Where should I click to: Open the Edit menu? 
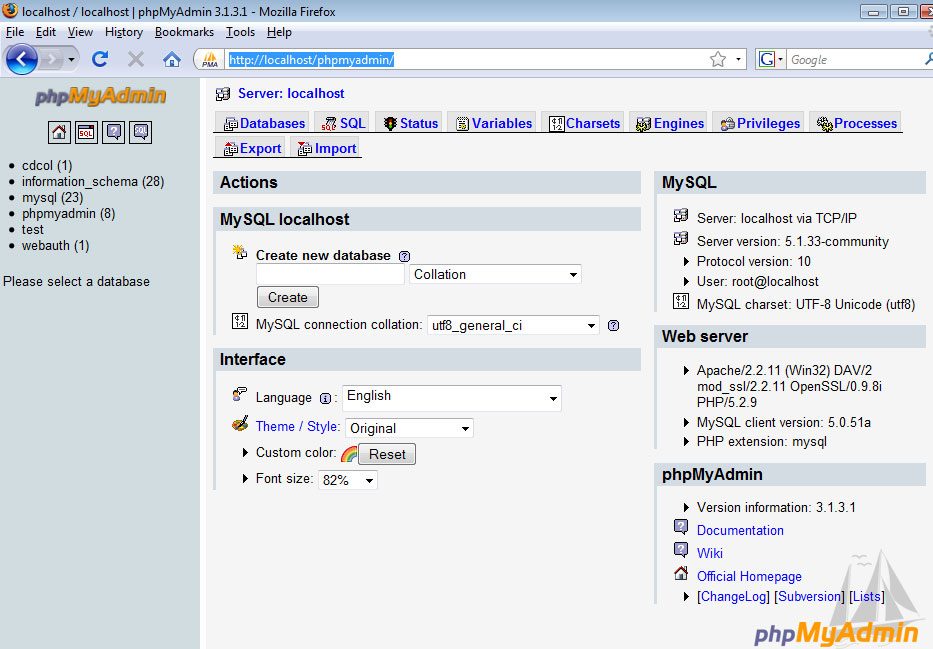pyautogui.click(x=46, y=32)
